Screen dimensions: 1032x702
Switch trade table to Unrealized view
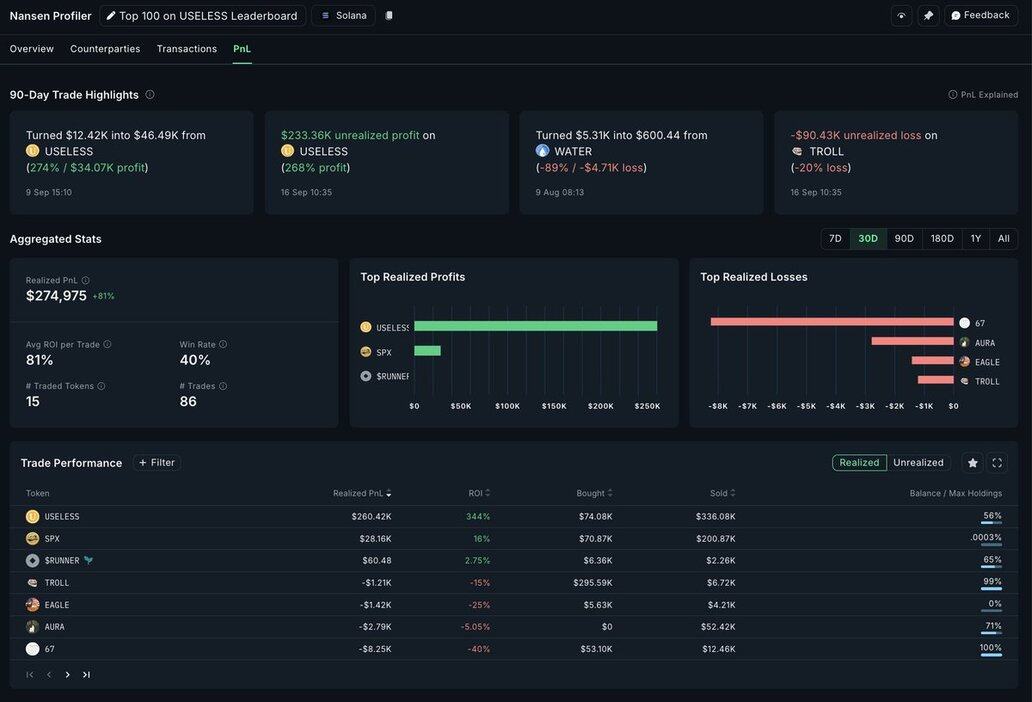[918, 463]
